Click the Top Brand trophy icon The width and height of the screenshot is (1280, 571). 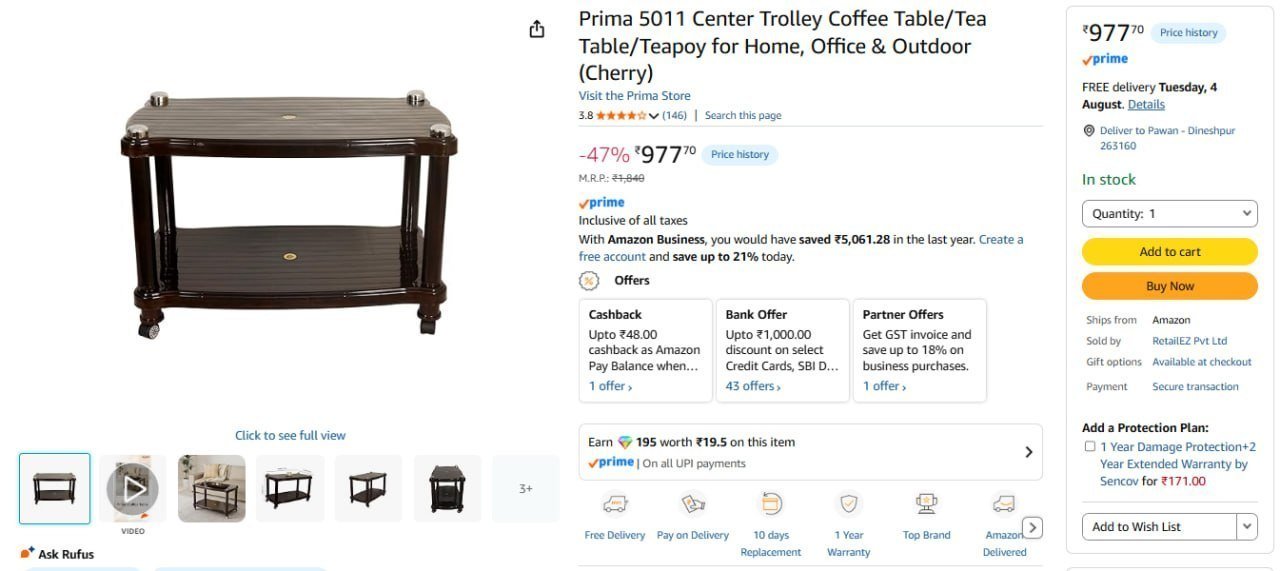(x=926, y=504)
